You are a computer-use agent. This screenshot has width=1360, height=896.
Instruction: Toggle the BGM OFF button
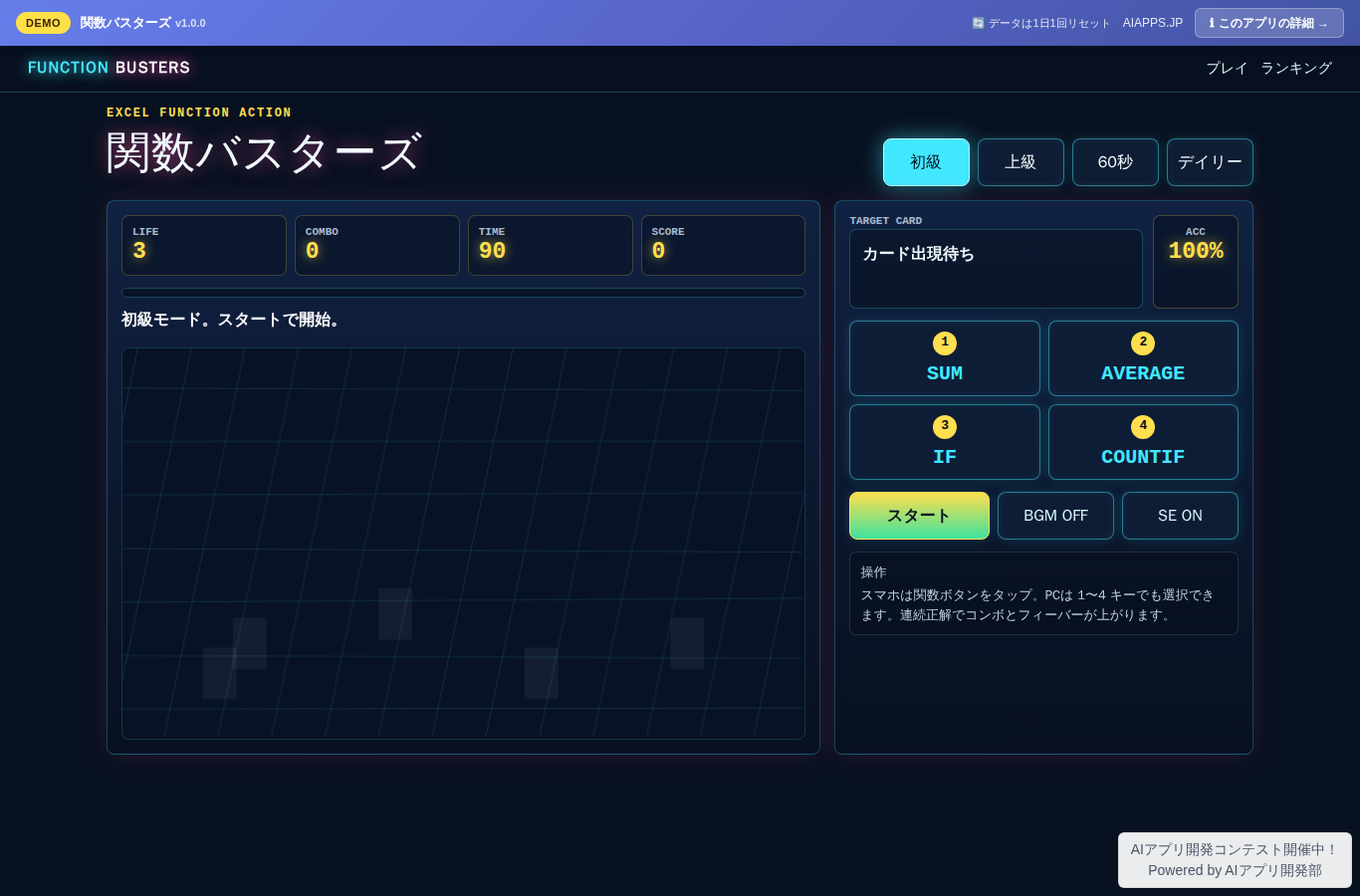click(x=1055, y=516)
